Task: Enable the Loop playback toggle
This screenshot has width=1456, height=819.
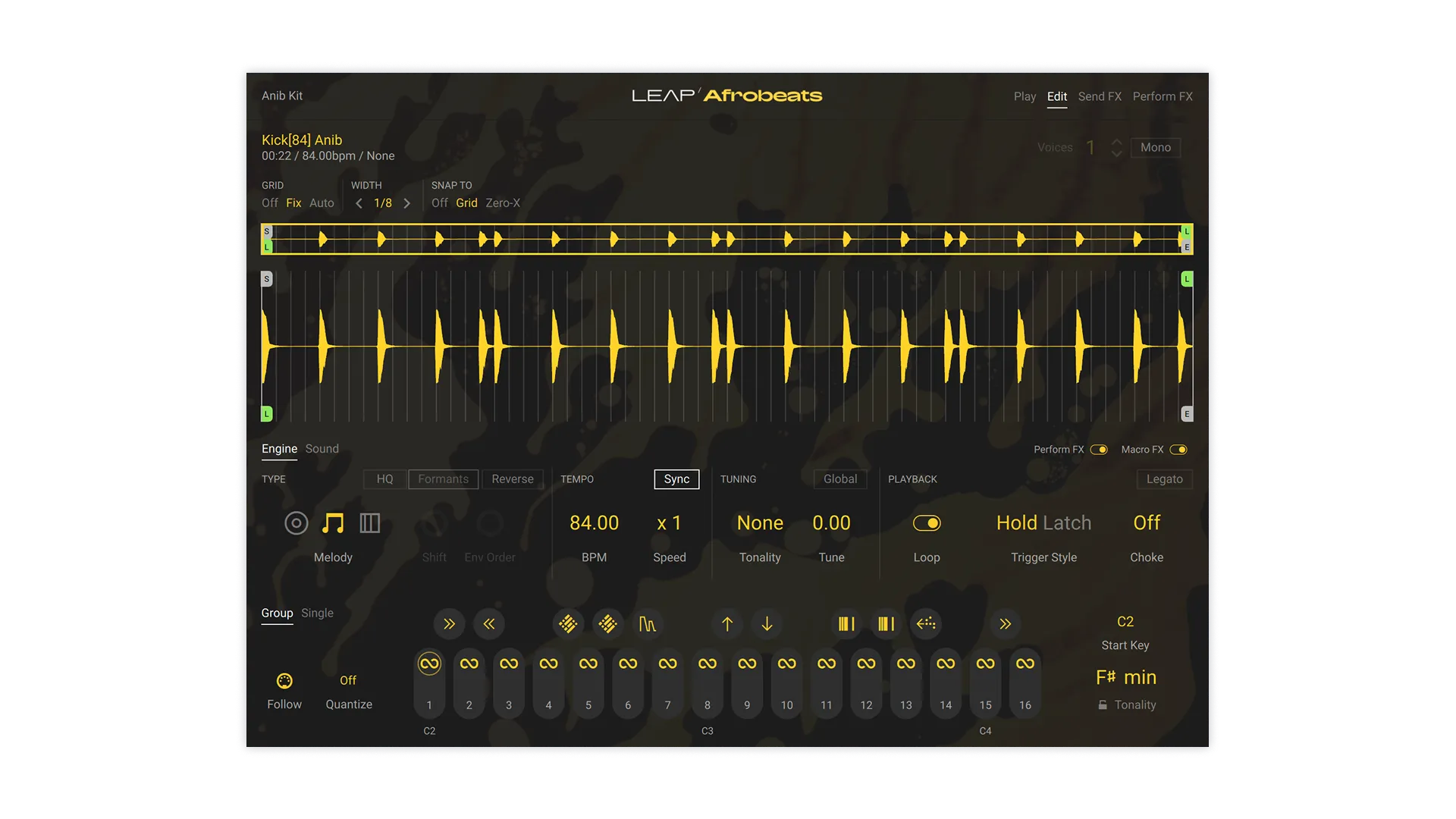Action: [927, 523]
